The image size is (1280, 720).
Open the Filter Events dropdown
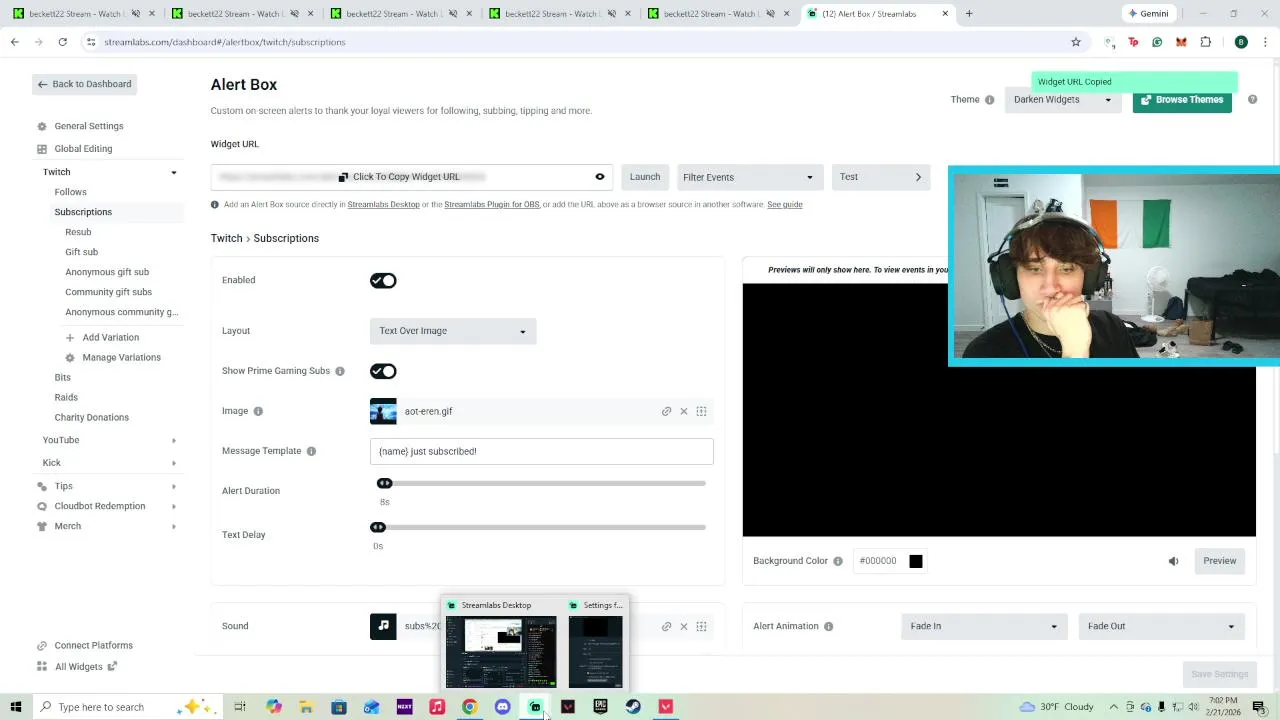tap(748, 177)
